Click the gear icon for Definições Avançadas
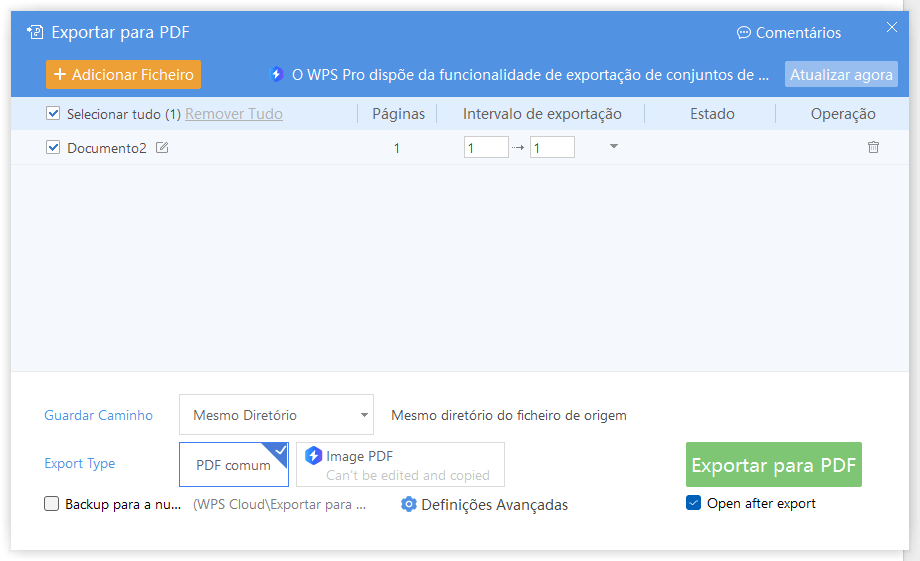Screen dimensions: 920x561 [409, 504]
